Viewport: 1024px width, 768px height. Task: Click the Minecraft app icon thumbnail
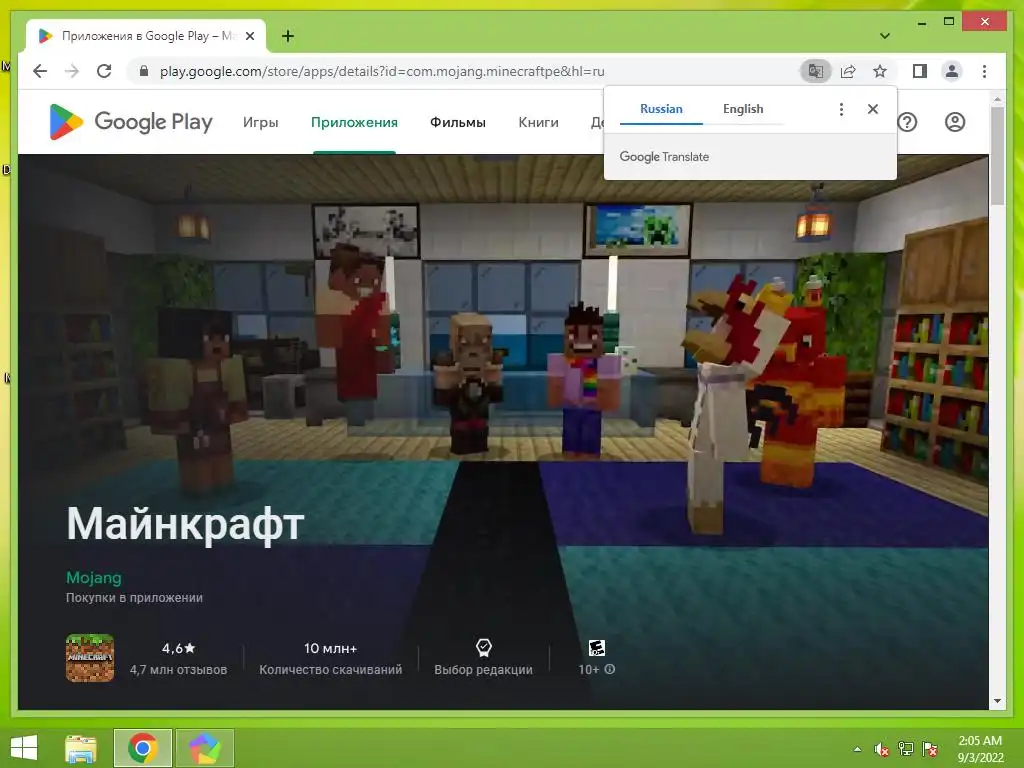(90, 658)
